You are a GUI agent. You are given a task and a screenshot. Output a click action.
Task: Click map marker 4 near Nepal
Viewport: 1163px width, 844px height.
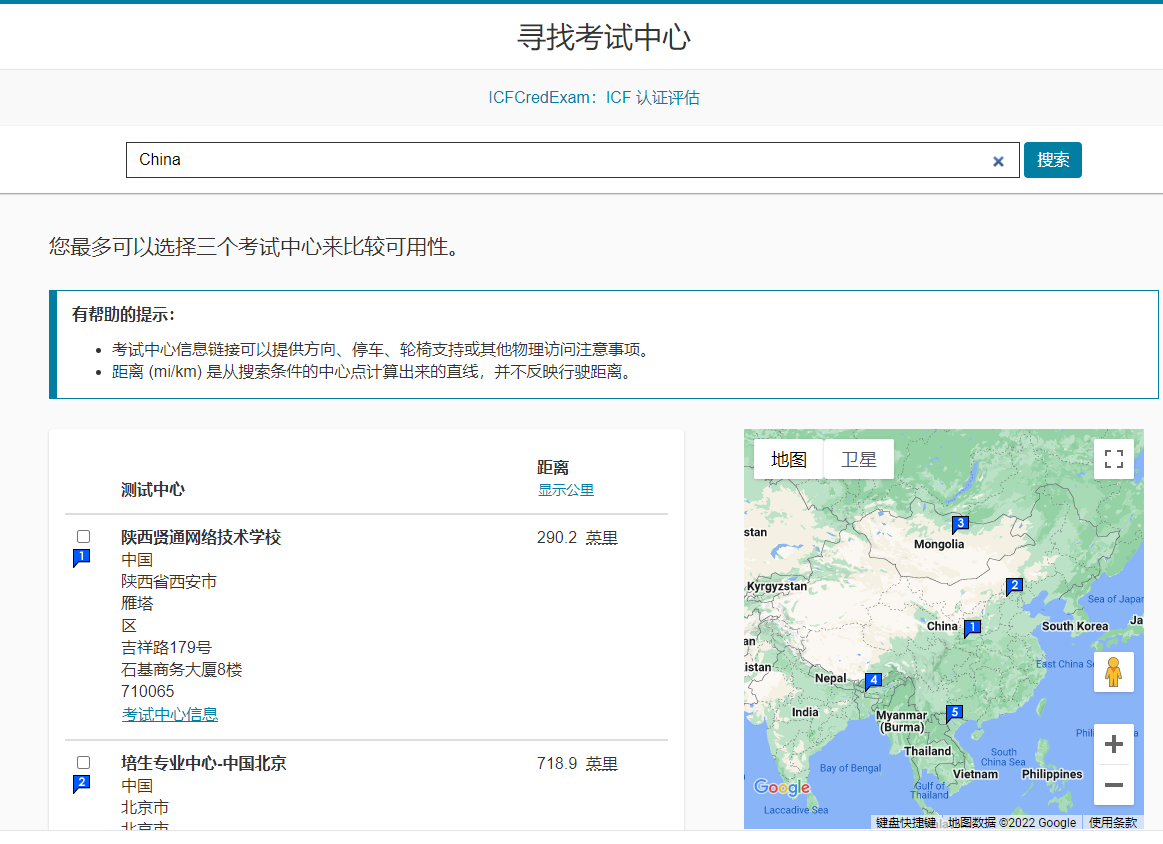tap(873, 681)
